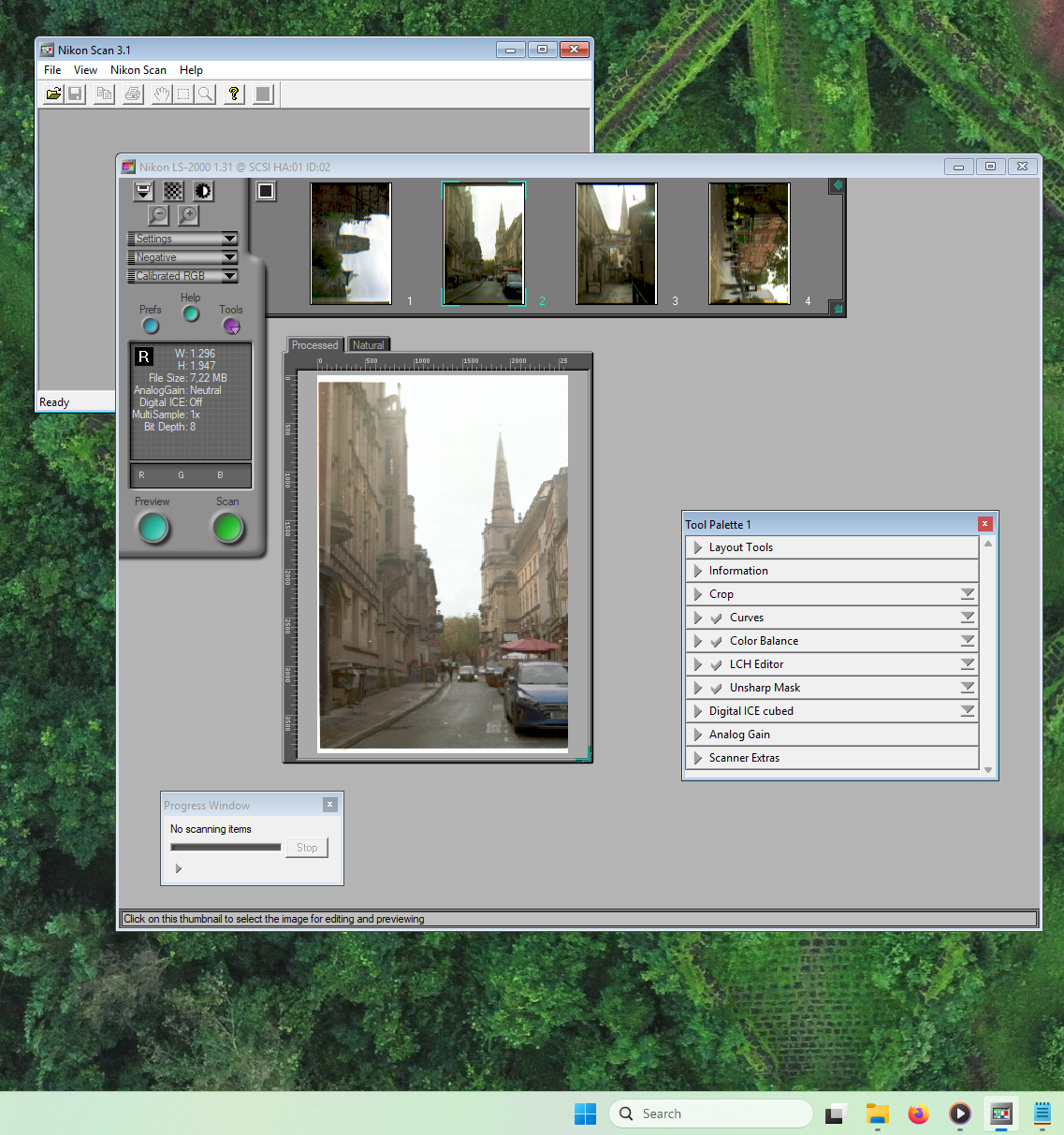Screen dimensions: 1064x1135
Task: Click the Stop button on the progress bar
Action: pyautogui.click(x=306, y=847)
